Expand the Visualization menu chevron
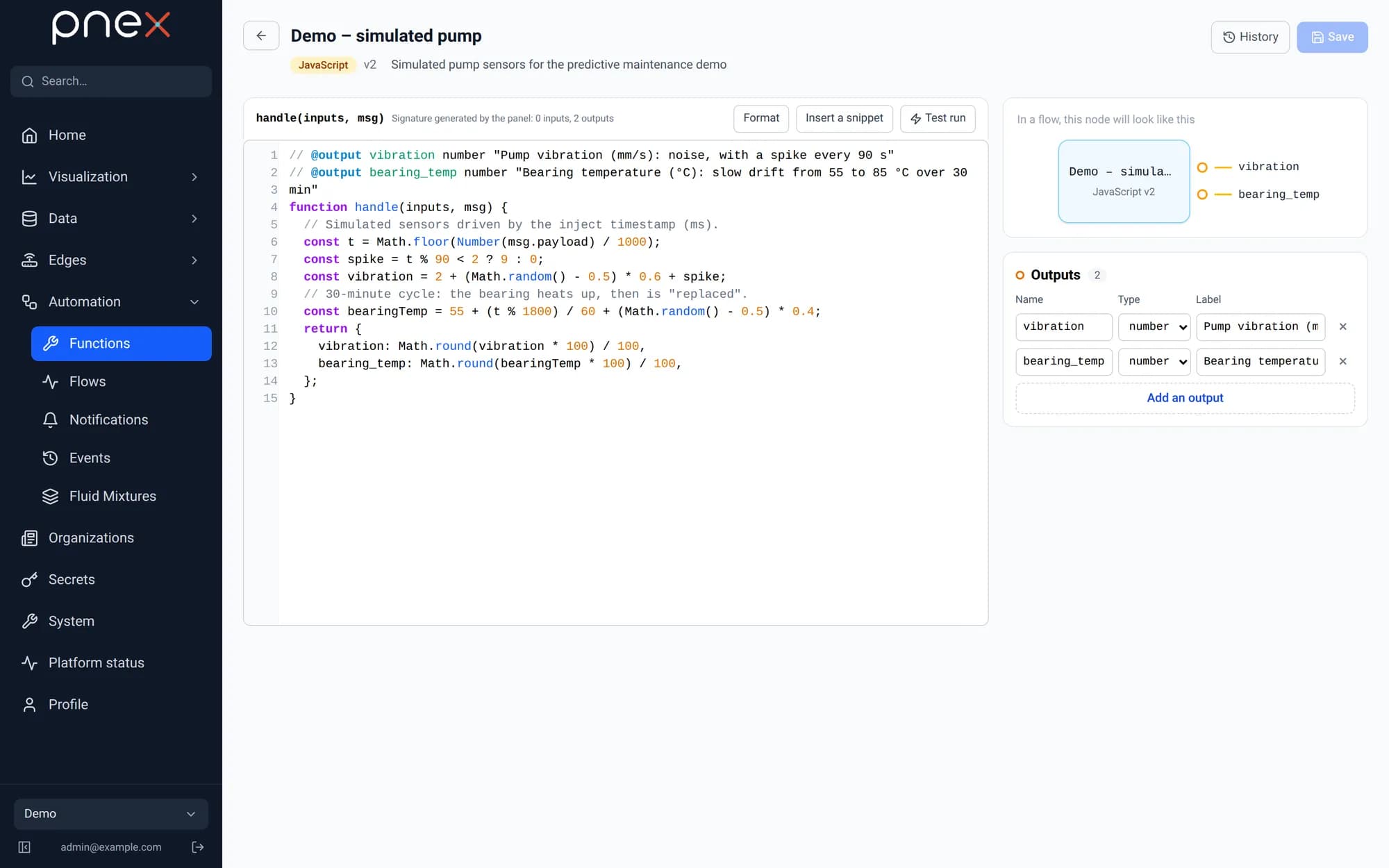1389x868 pixels. tap(194, 177)
